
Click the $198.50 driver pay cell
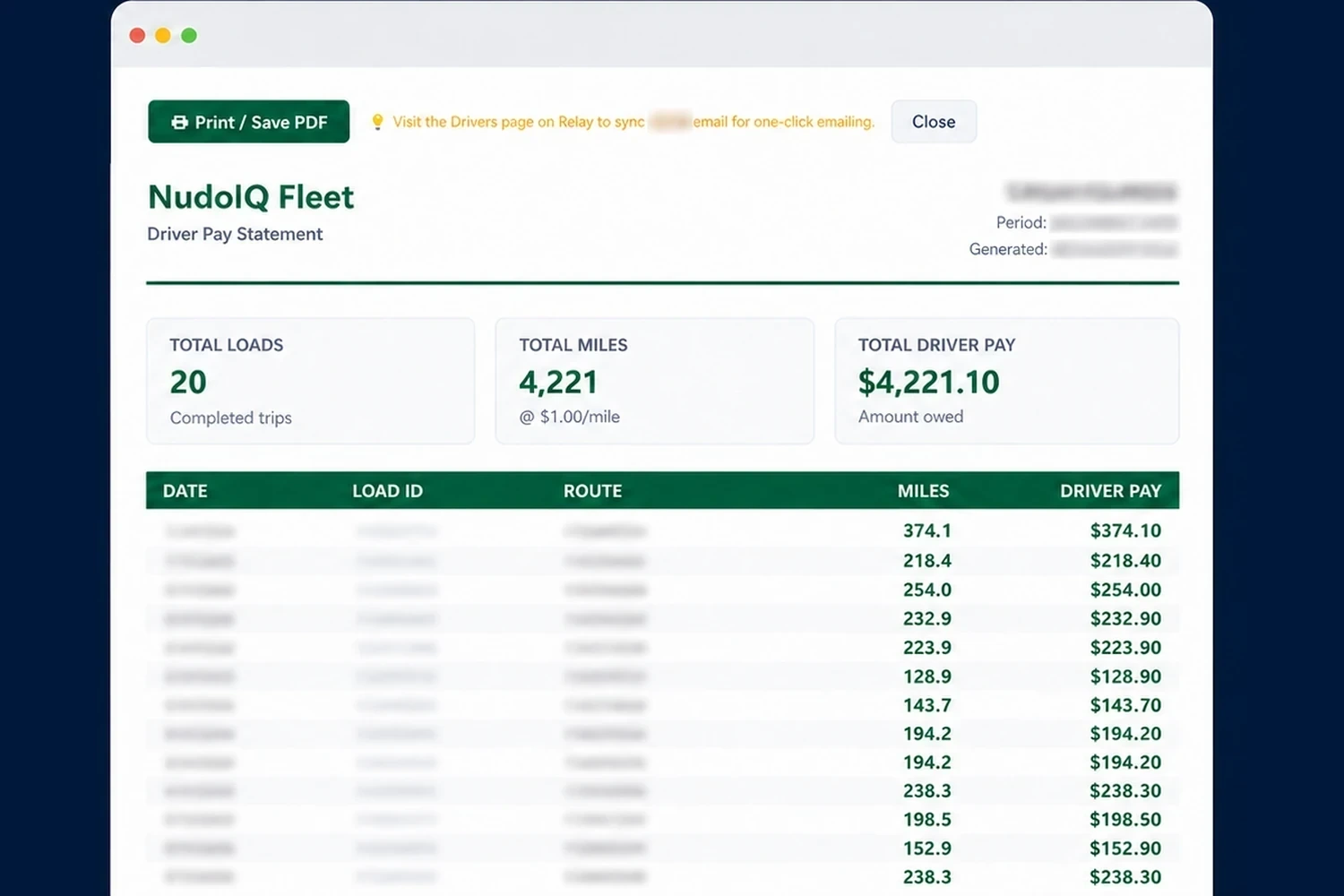point(1125,819)
